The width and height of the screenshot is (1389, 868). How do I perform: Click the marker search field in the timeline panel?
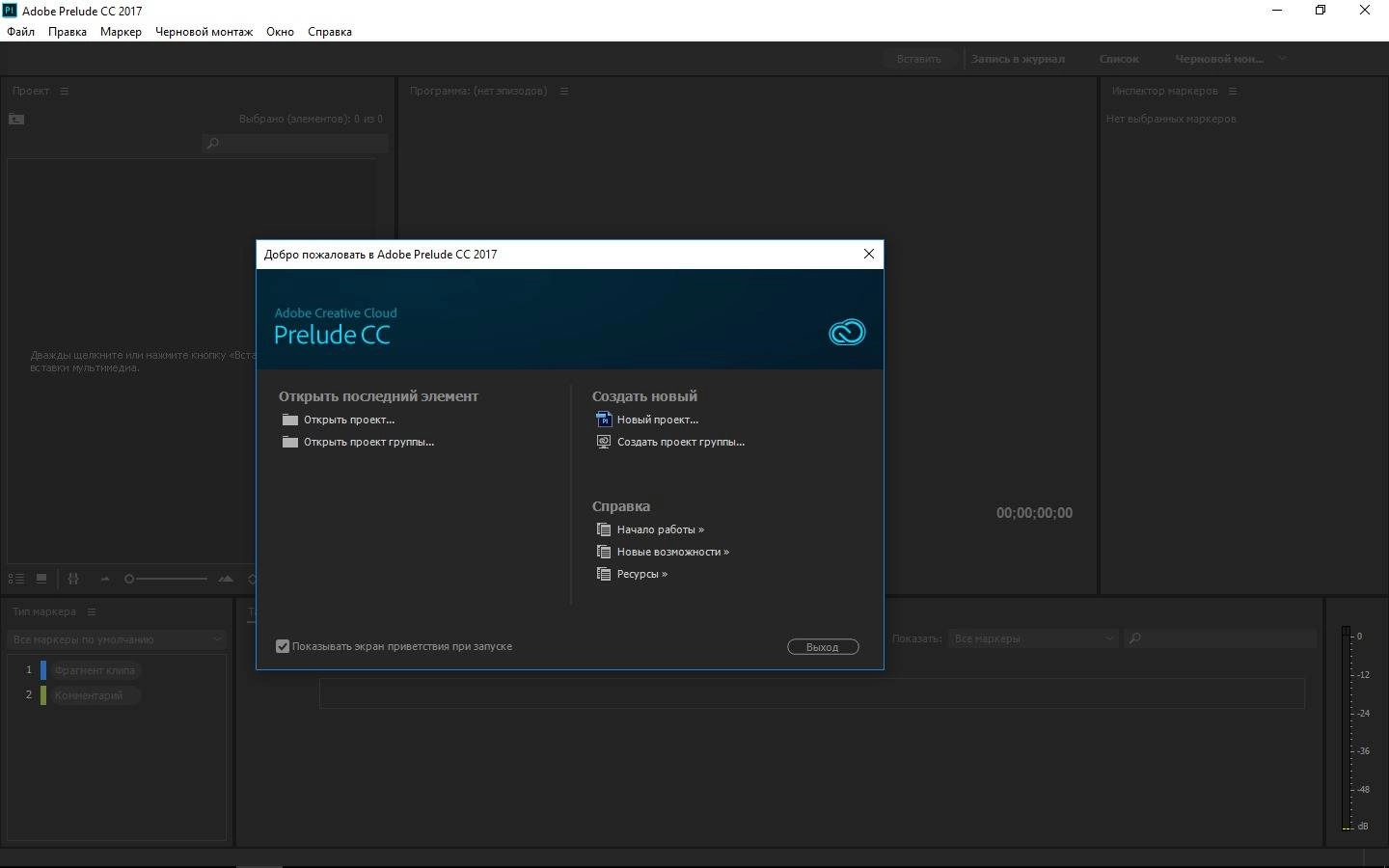coord(1222,638)
